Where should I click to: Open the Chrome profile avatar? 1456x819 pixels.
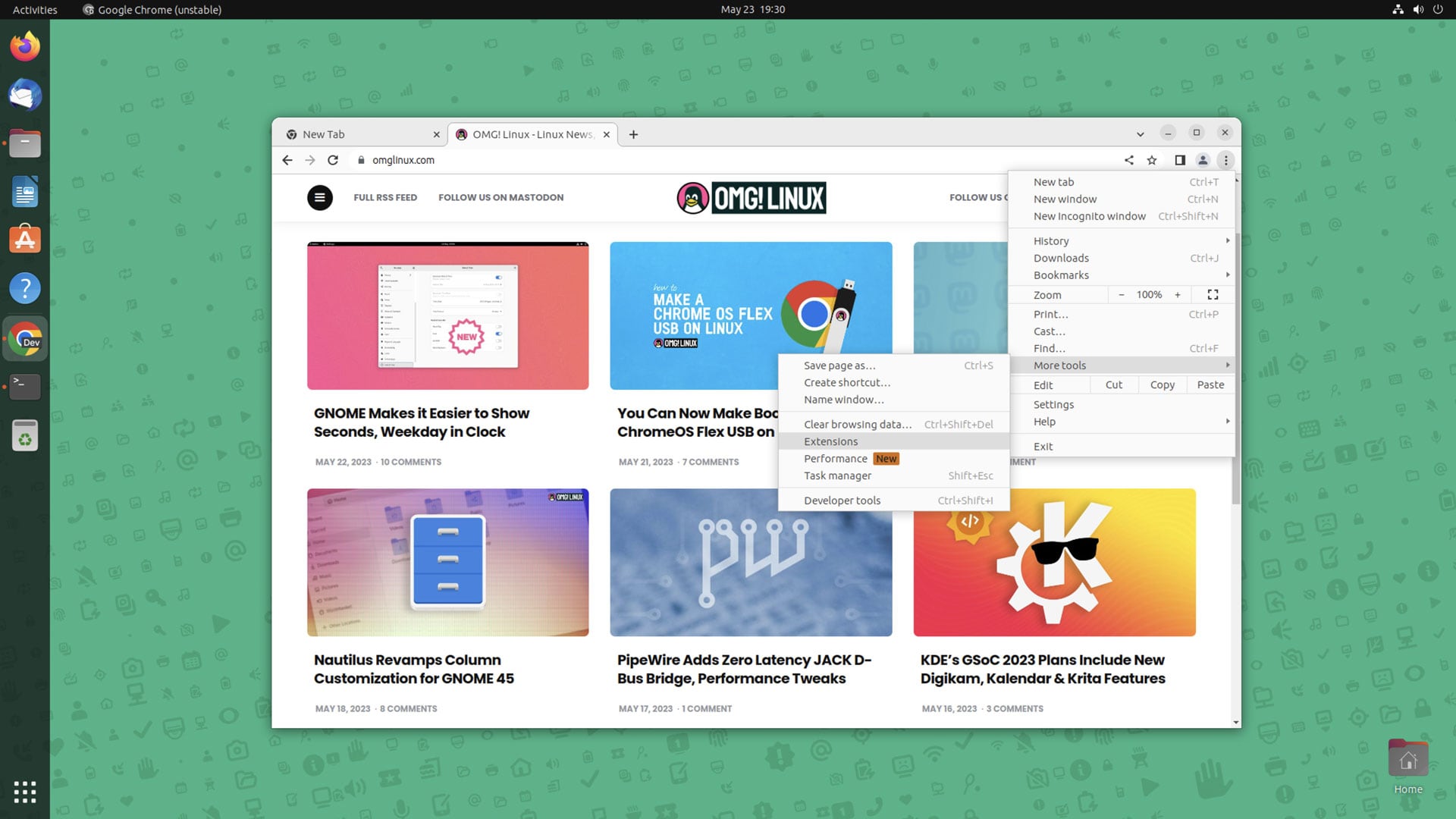coord(1203,160)
